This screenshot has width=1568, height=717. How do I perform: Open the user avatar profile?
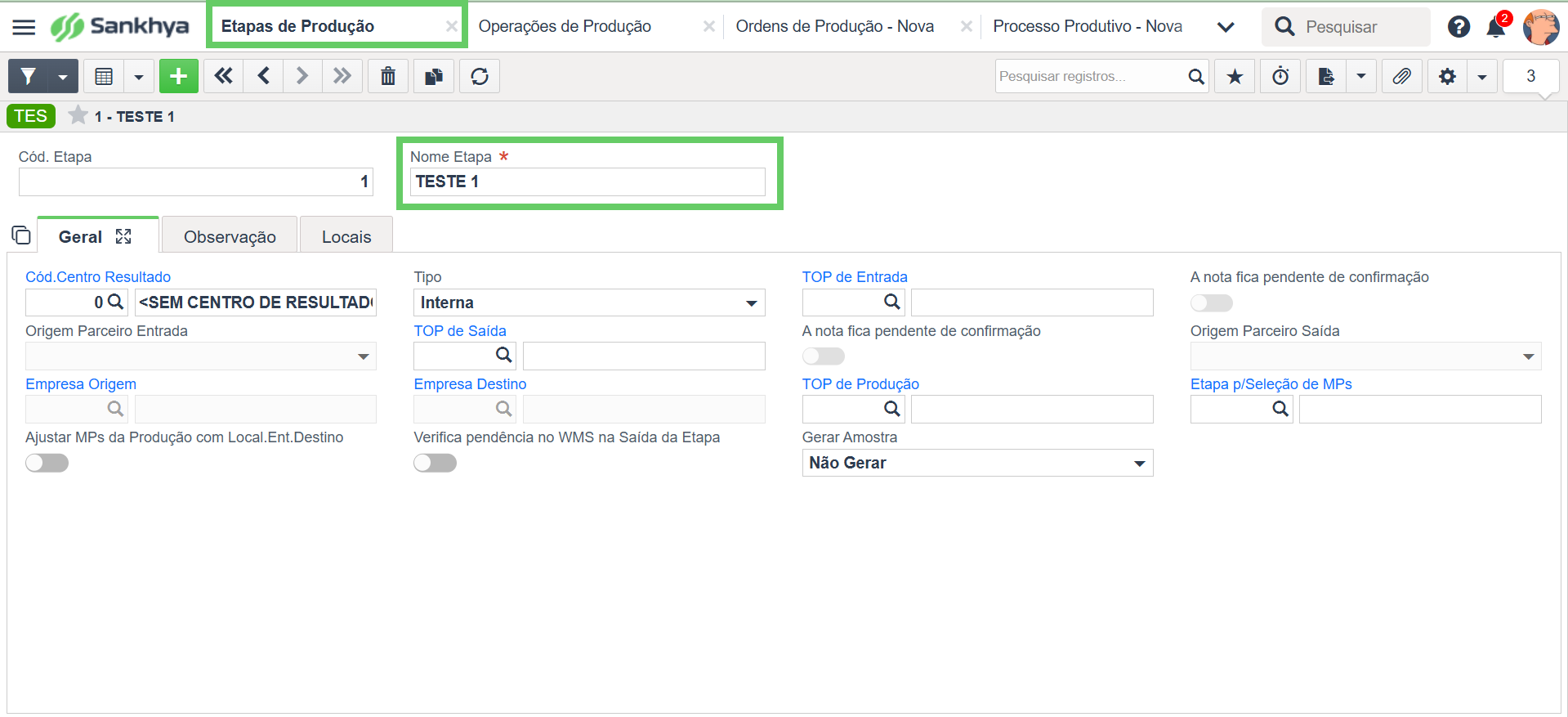pos(1541,27)
